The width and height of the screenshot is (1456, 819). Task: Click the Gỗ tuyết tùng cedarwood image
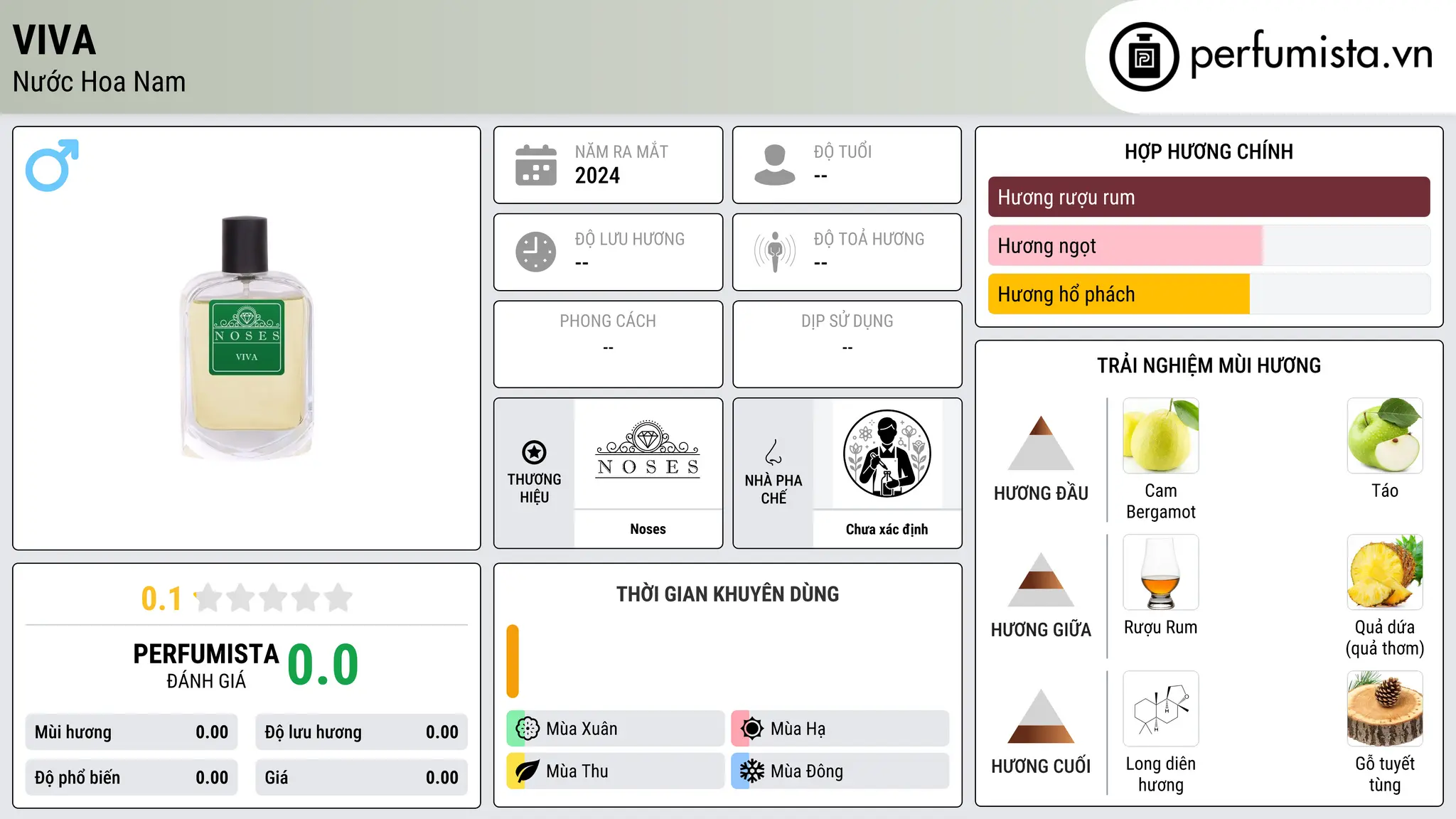point(1385,709)
